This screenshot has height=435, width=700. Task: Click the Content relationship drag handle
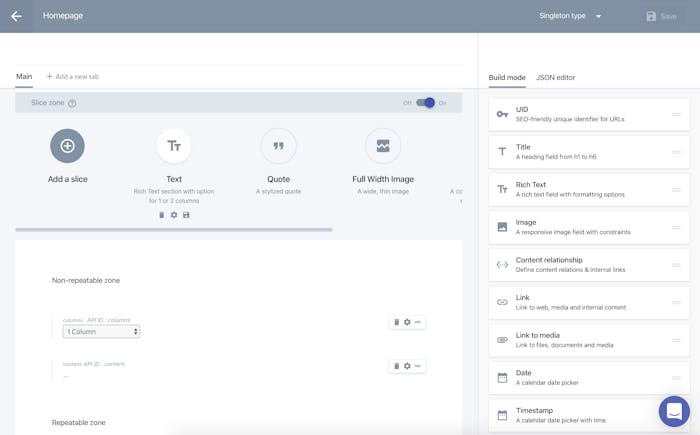point(676,265)
